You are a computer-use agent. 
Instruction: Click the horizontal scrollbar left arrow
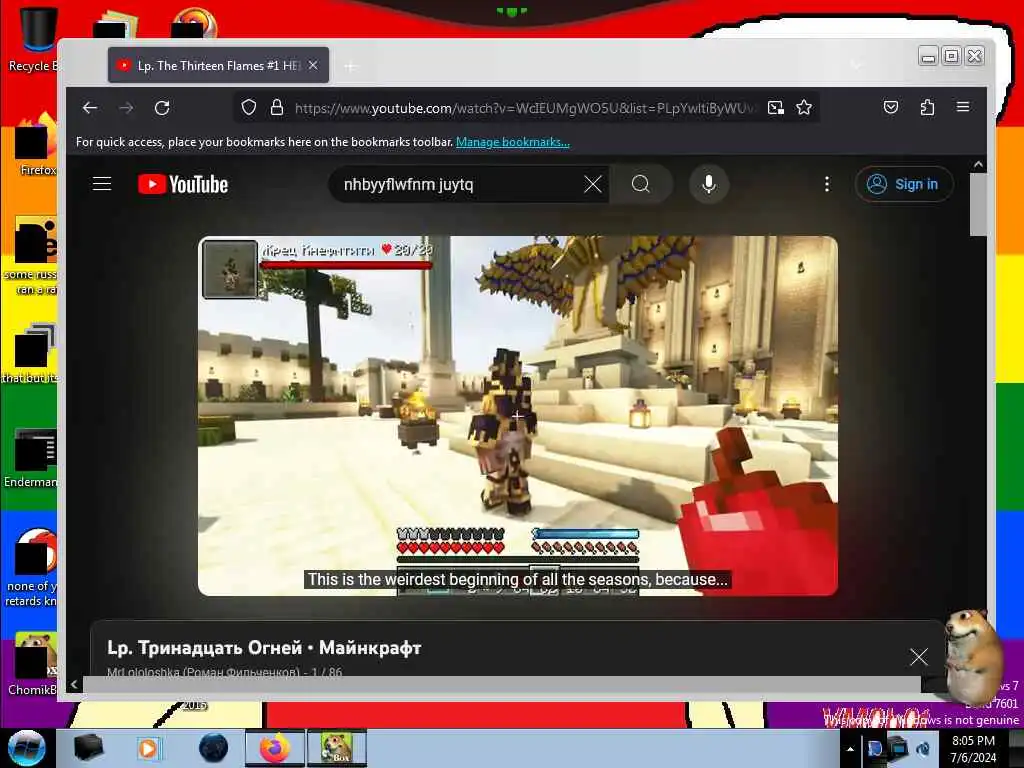[x=74, y=684]
